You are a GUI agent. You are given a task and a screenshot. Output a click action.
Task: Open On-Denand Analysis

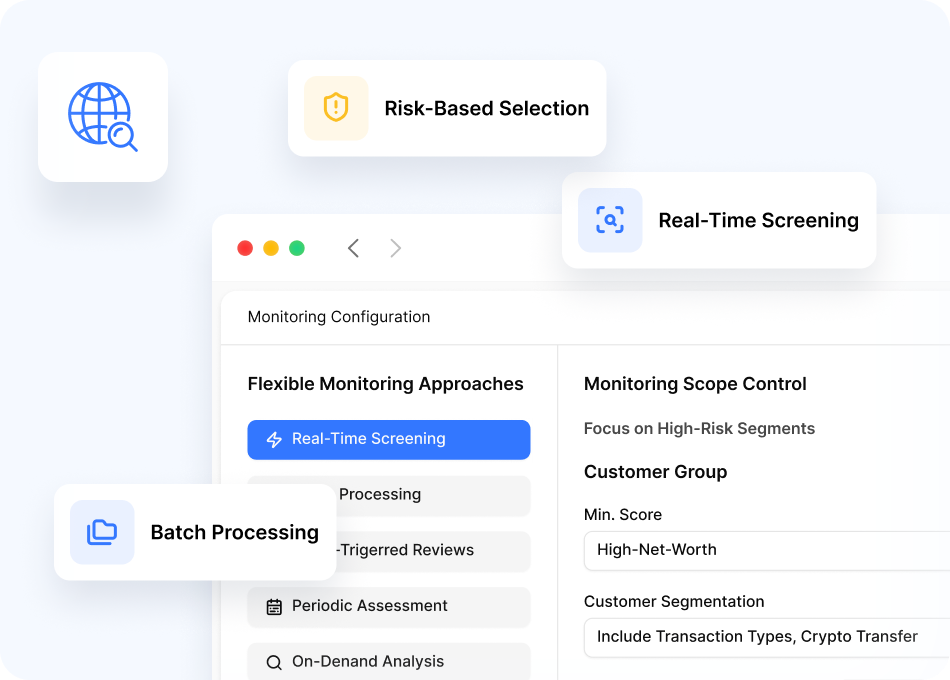(x=388, y=662)
